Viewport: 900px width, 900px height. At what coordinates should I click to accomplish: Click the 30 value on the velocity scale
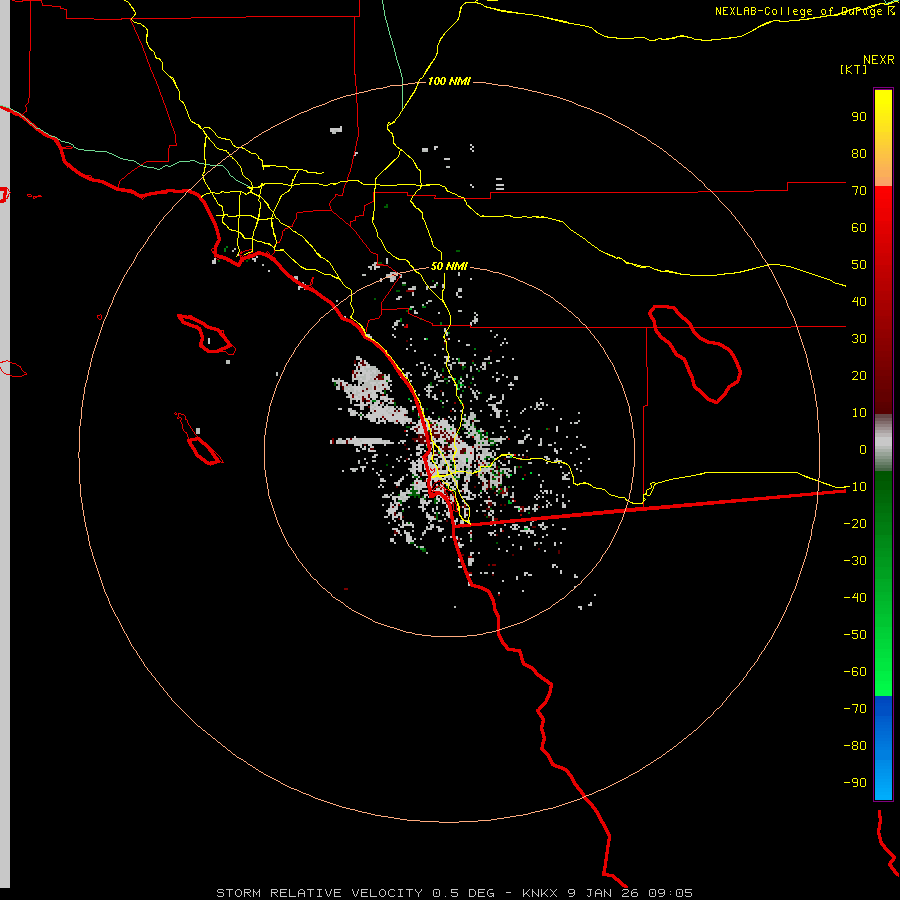click(859, 339)
